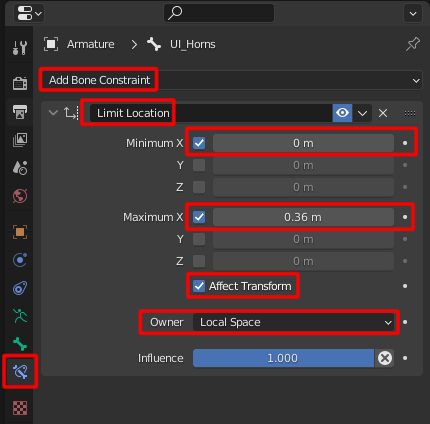Open the Add Bone Constraint dropdown
This screenshot has height=424, width=430.
click(232, 80)
